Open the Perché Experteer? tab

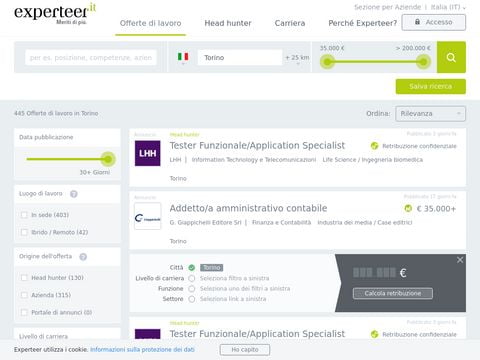pyautogui.click(x=362, y=23)
